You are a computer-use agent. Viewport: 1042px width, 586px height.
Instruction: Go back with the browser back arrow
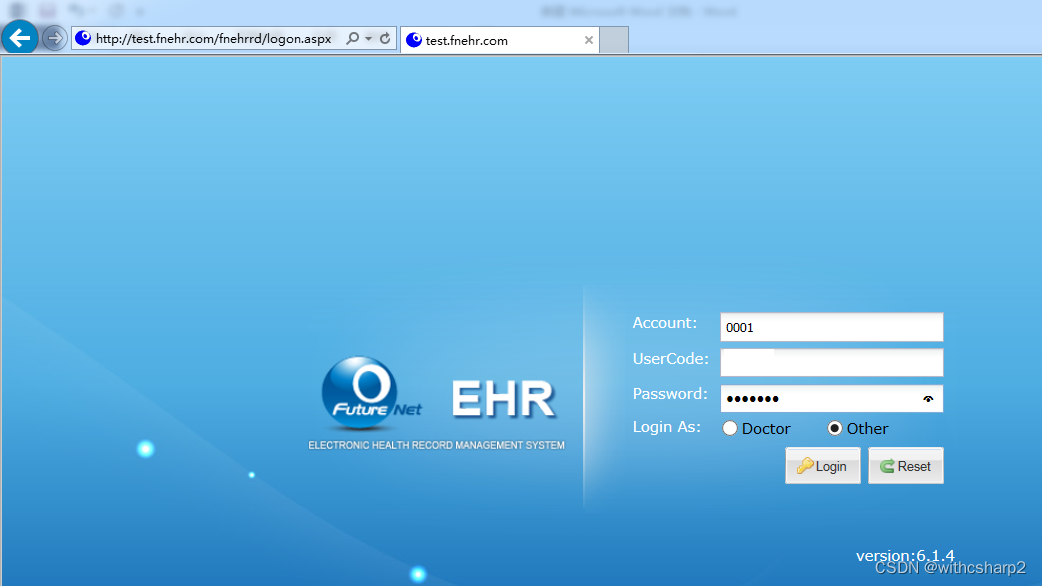click(20, 37)
